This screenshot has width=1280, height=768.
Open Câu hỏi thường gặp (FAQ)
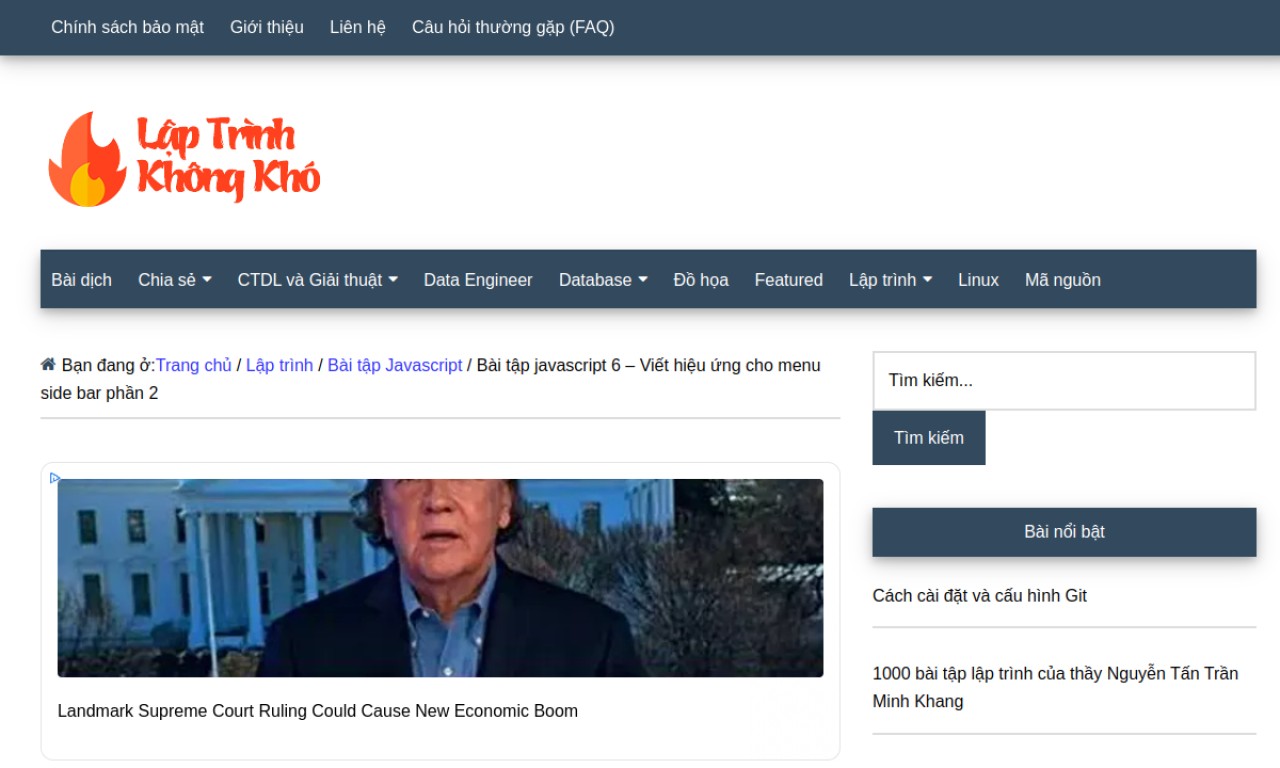513,27
